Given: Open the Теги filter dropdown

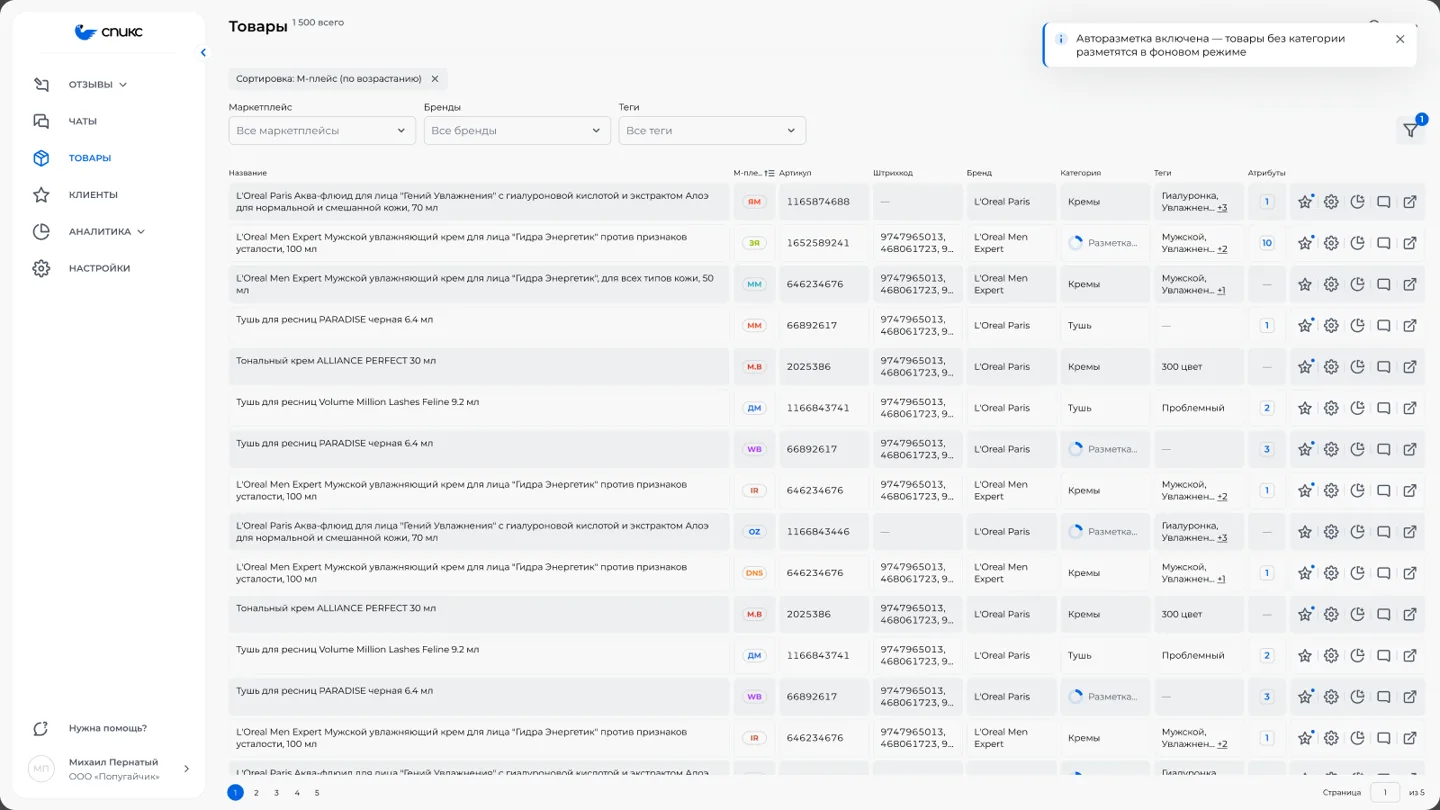Looking at the screenshot, I should (x=712, y=130).
